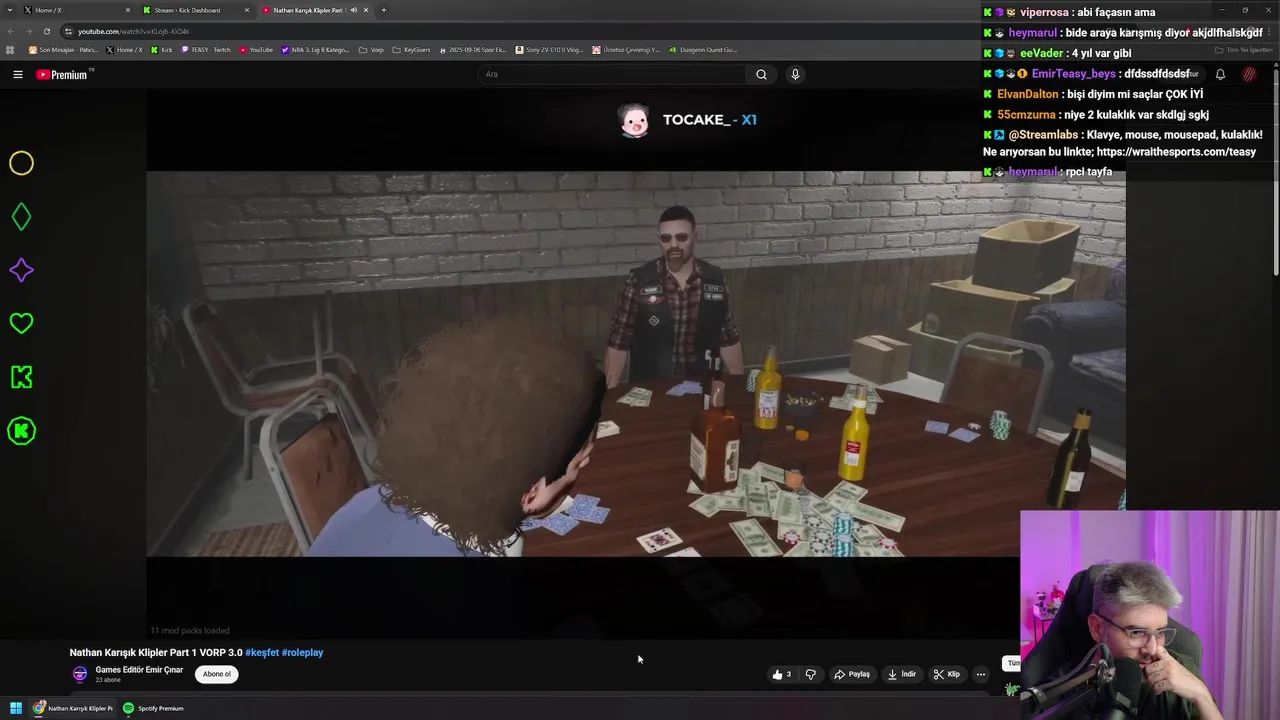
Task: Open the YouTube hamburger guide menu
Action: click(17, 74)
